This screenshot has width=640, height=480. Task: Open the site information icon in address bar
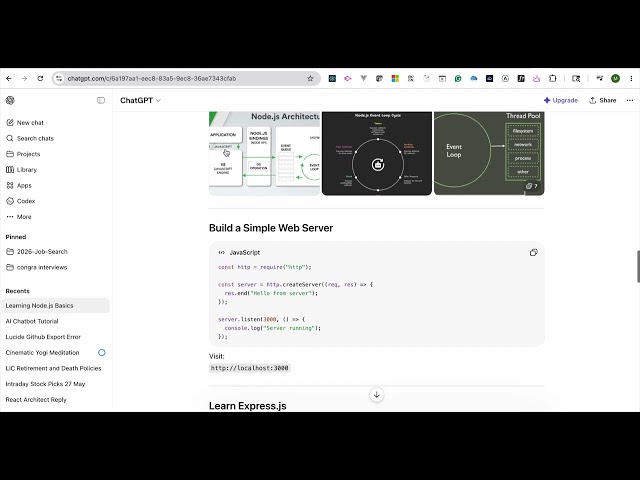(59, 78)
